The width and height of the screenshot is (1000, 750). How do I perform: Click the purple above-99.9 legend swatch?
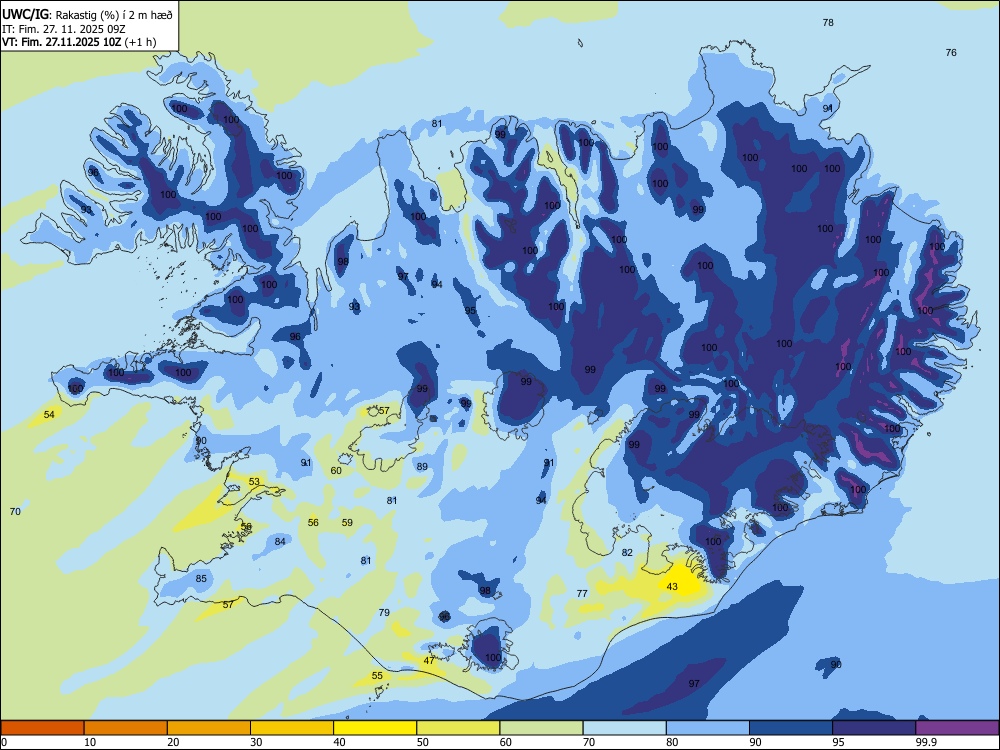(x=957, y=728)
